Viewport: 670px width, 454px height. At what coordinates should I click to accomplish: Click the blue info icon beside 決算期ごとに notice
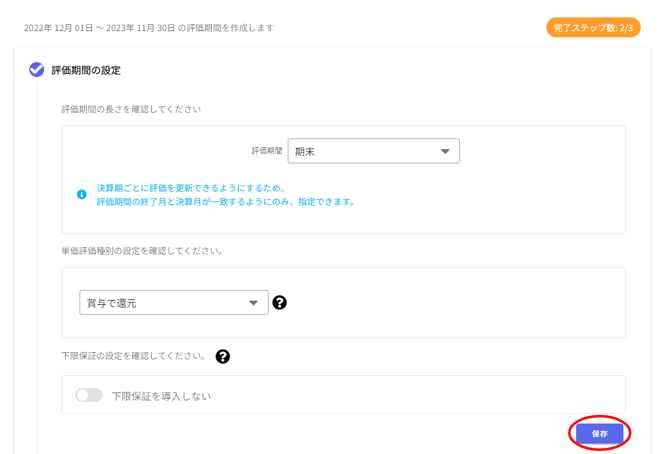(x=82, y=195)
